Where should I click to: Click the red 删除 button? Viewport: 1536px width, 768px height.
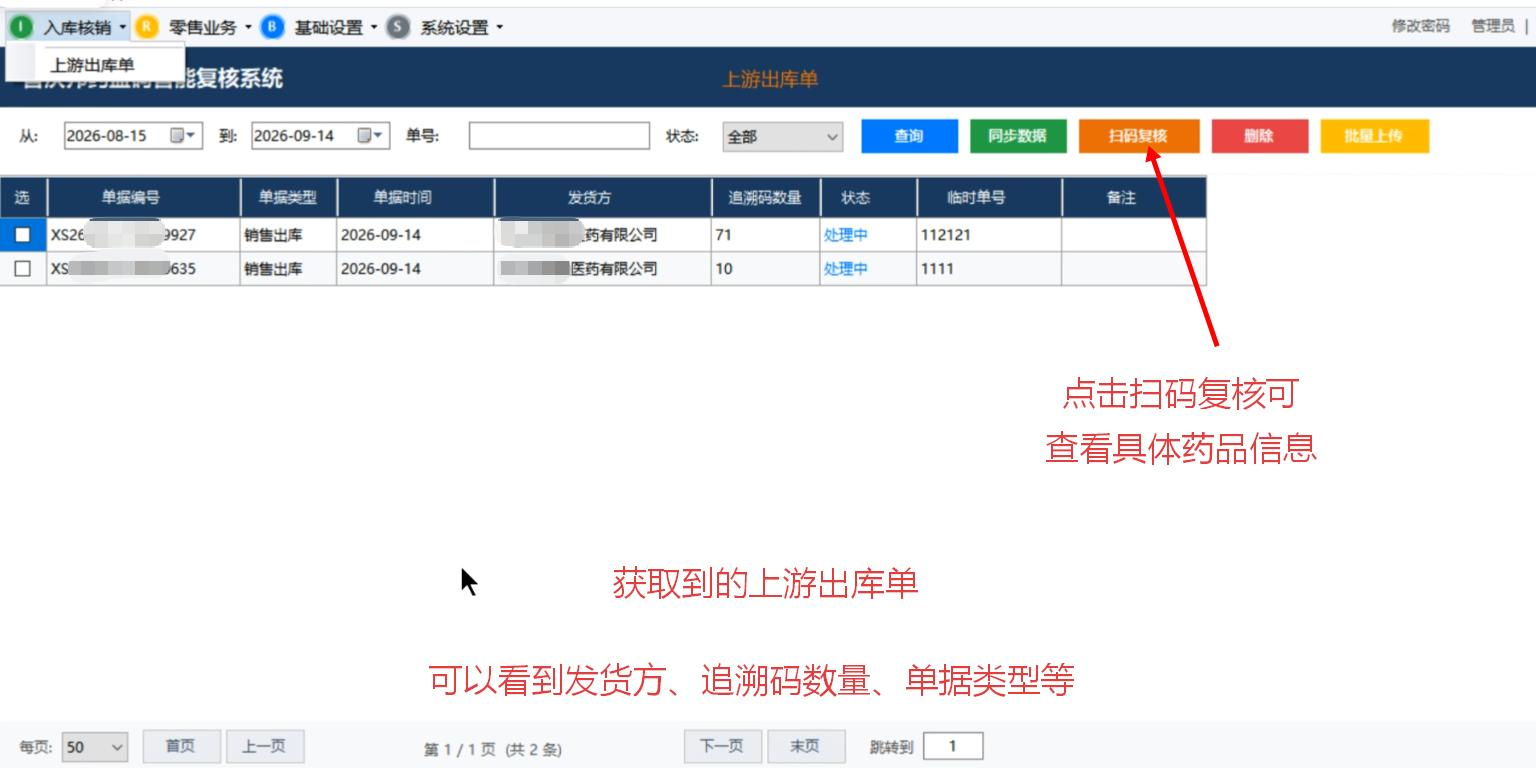pyautogui.click(x=1260, y=136)
